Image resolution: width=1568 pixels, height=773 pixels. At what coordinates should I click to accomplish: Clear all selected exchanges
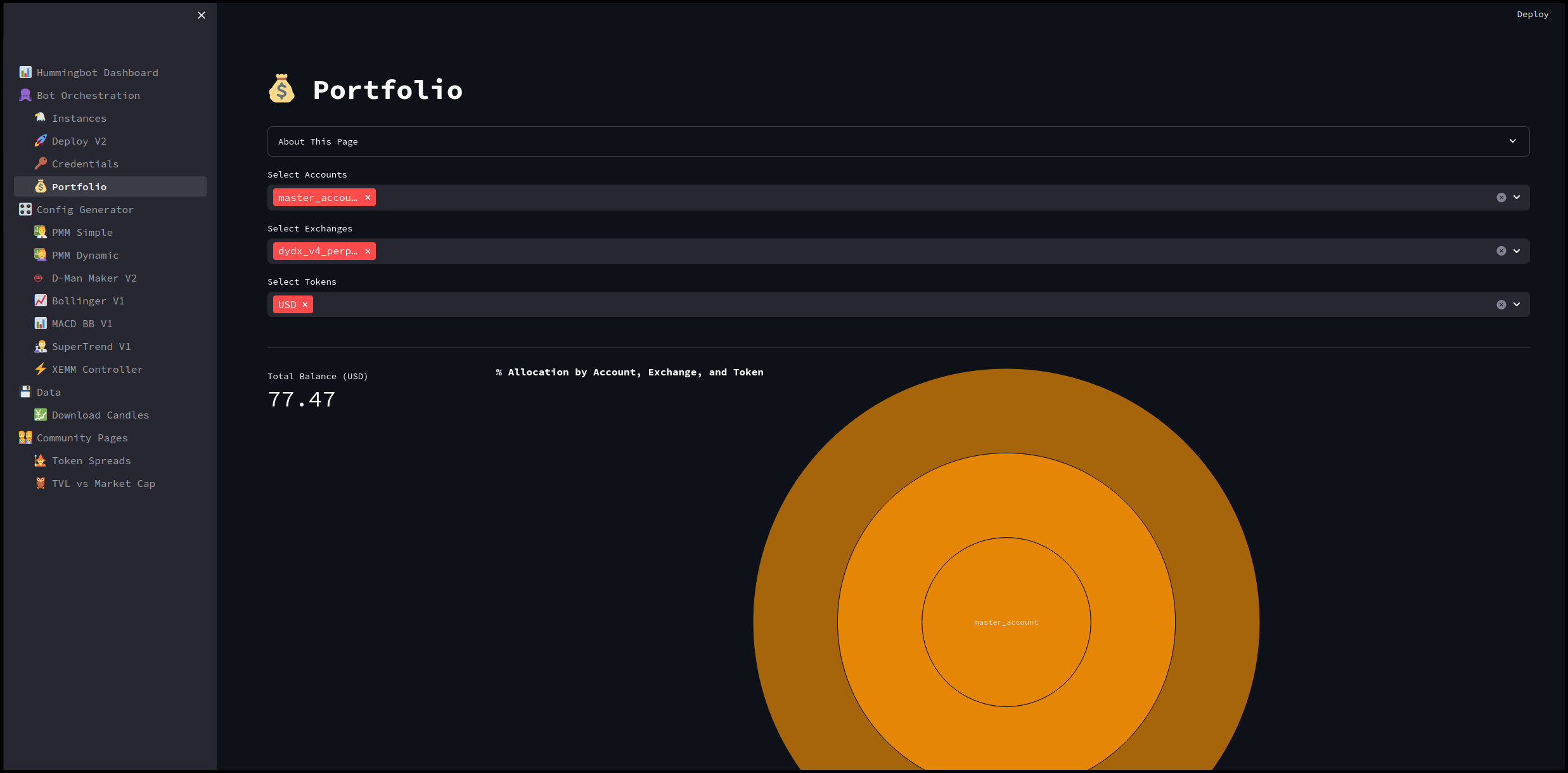(1501, 251)
